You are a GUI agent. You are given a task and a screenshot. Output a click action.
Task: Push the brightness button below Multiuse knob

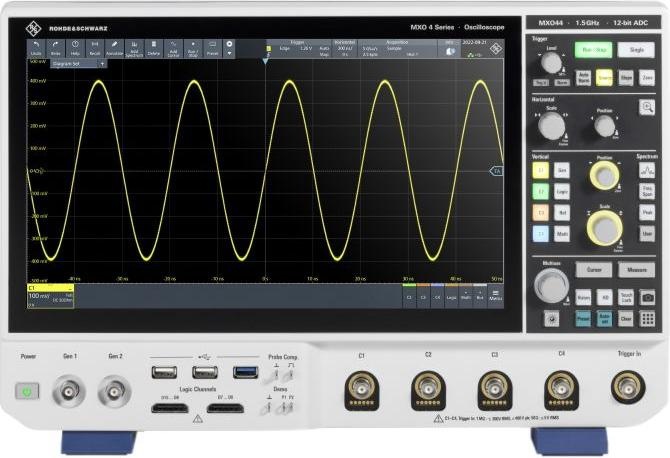pos(552,319)
